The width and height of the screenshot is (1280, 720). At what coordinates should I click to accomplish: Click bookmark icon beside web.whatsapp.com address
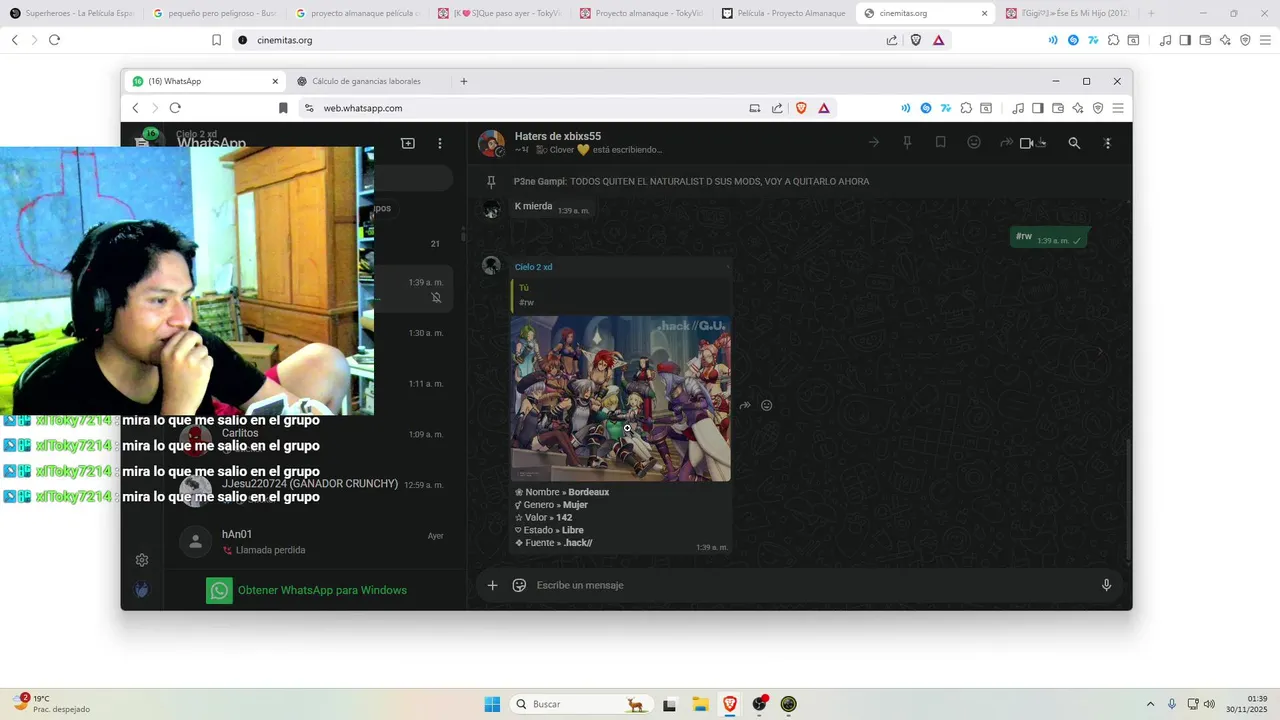pyautogui.click(x=283, y=108)
